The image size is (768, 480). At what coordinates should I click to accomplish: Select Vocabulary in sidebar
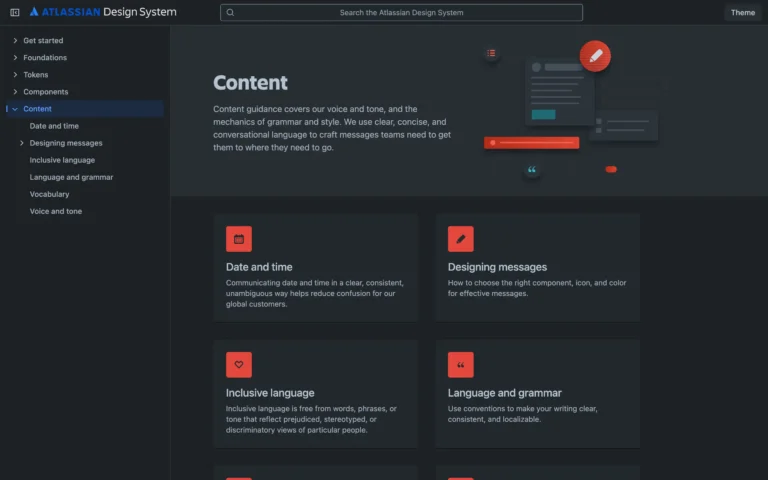[49, 194]
